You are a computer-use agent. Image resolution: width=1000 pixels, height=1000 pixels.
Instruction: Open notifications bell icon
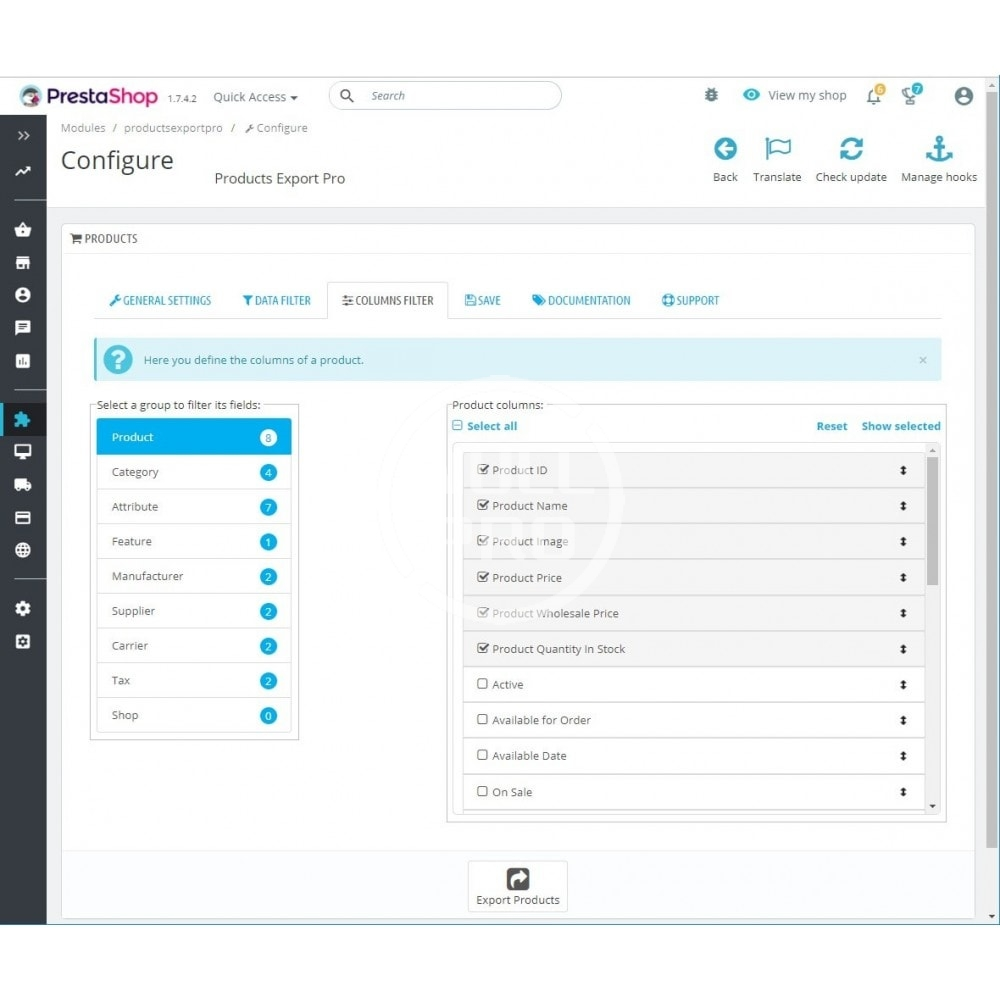[x=874, y=96]
